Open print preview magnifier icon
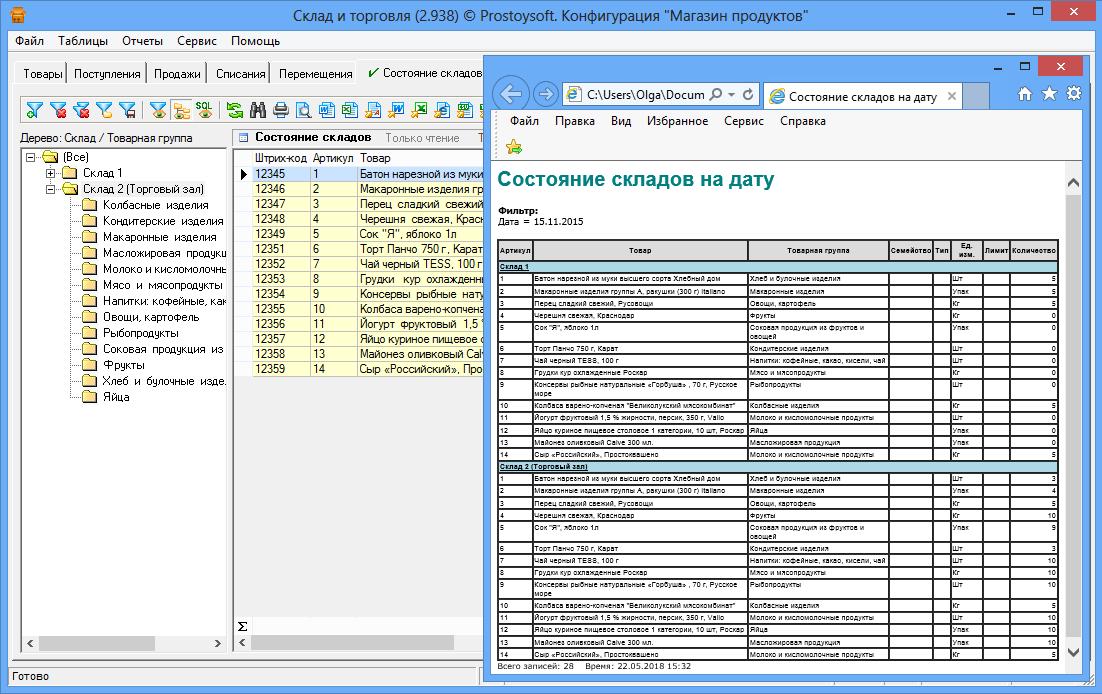The image size is (1102, 694). point(304,110)
